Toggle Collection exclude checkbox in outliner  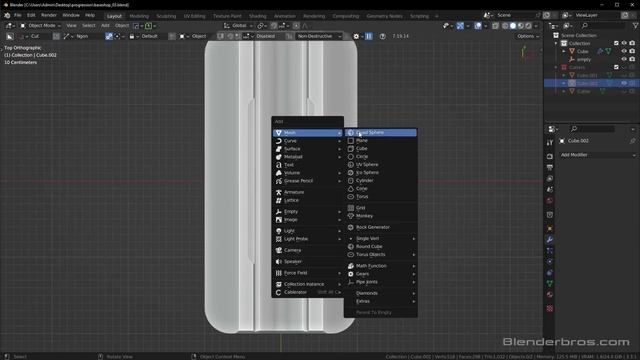[616, 43]
